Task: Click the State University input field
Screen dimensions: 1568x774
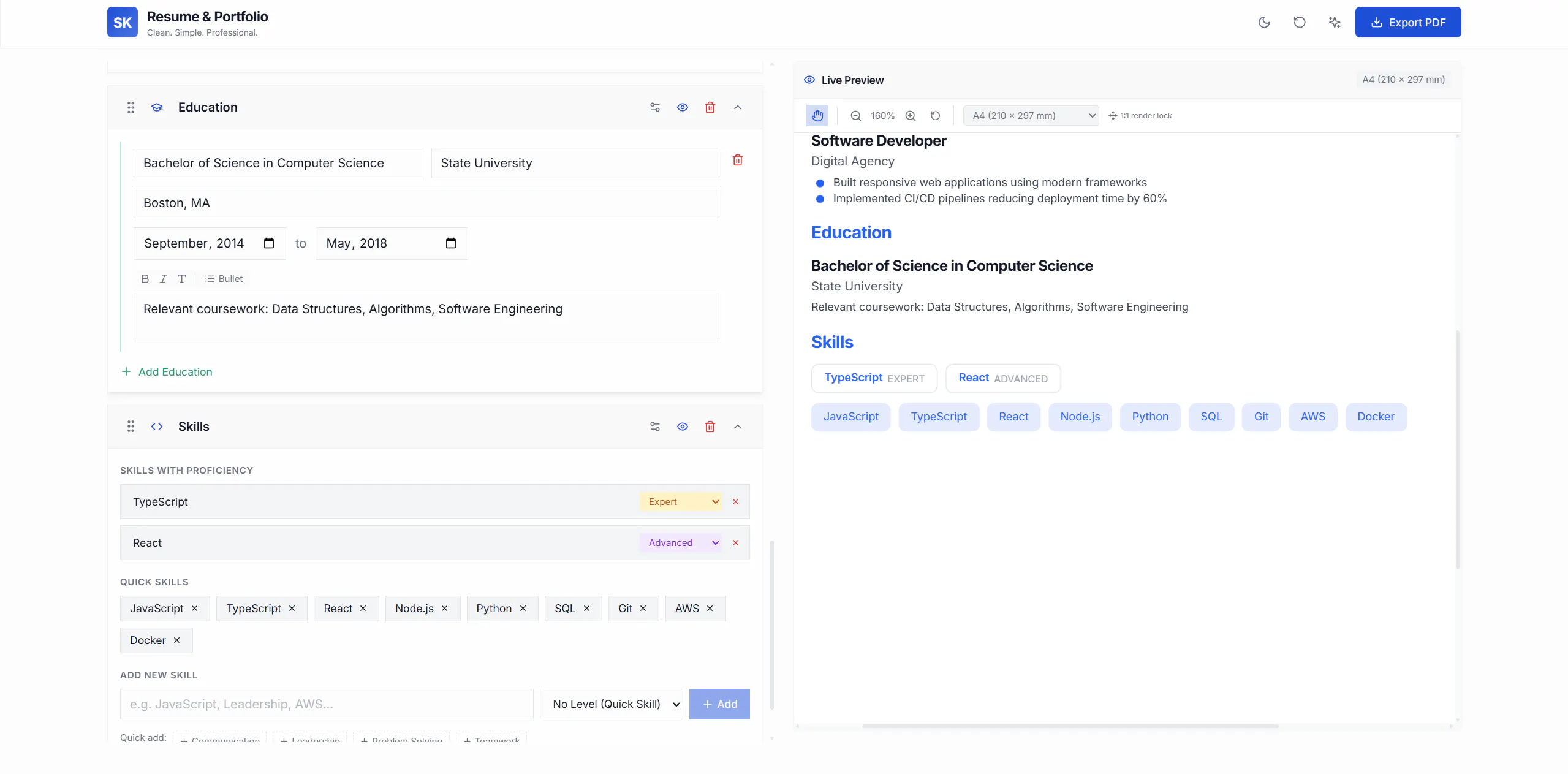Action: click(x=575, y=163)
